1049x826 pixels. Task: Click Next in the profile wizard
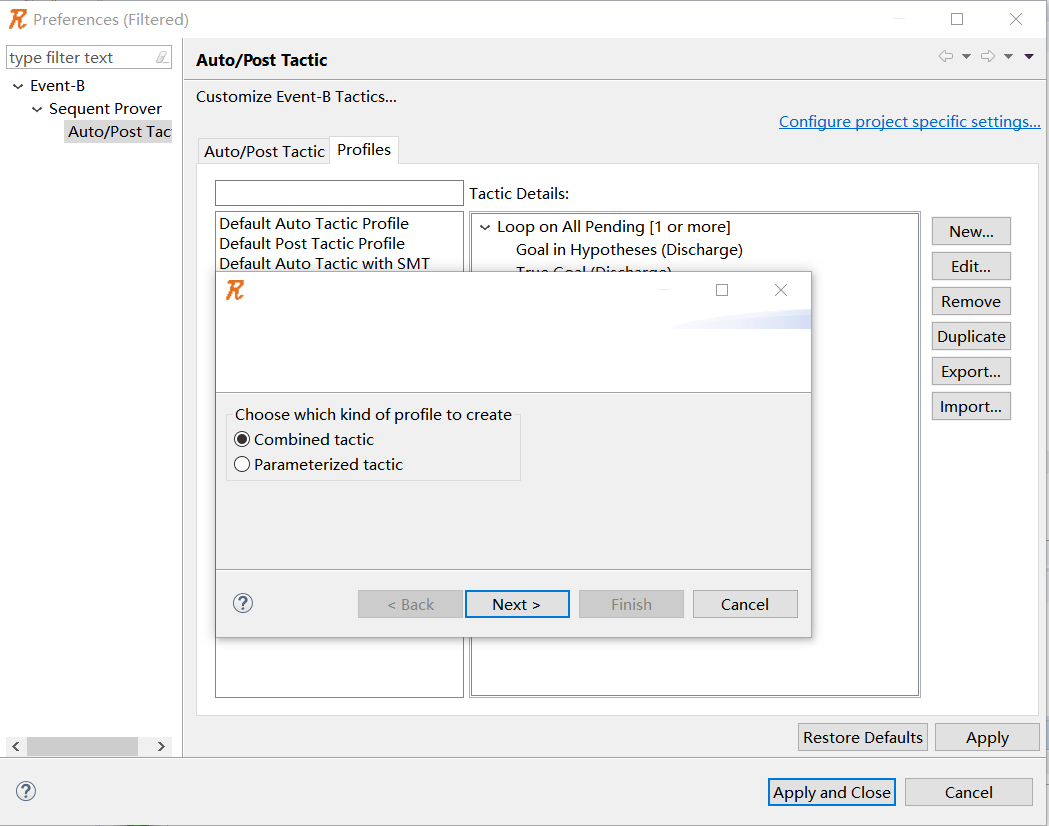[517, 605]
